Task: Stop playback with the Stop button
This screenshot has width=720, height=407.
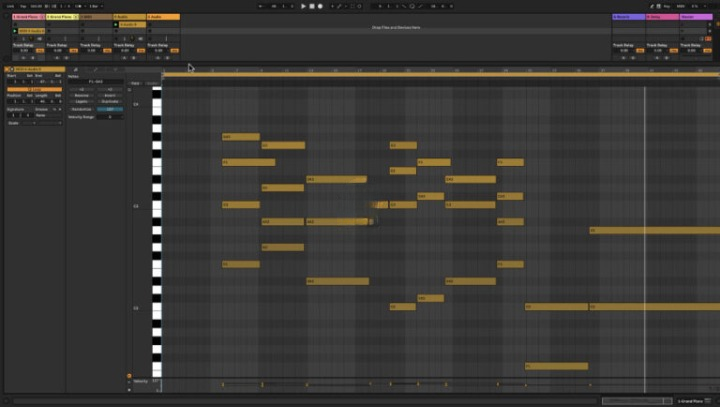Action: point(312,6)
